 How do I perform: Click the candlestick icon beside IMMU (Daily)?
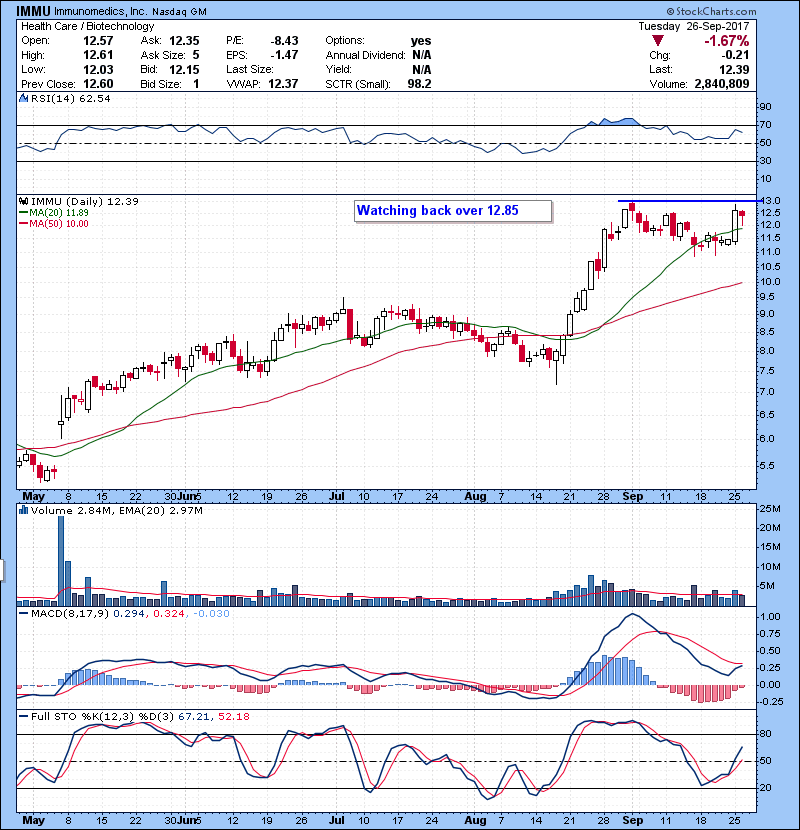(x=23, y=201)
